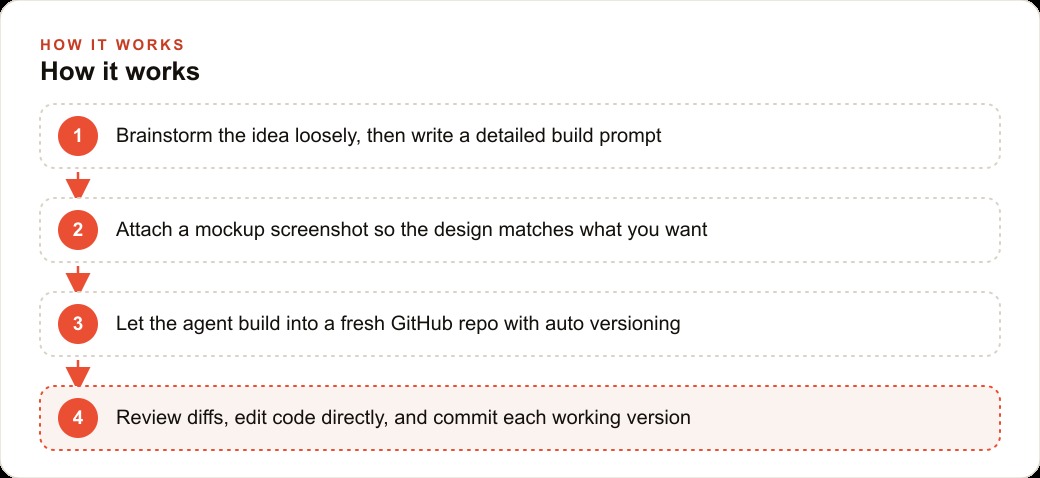The width and height of the screenshot is (1040, 478).
Task: Click the arrow between steps 2 and 3
Action: tap(78, 278)
